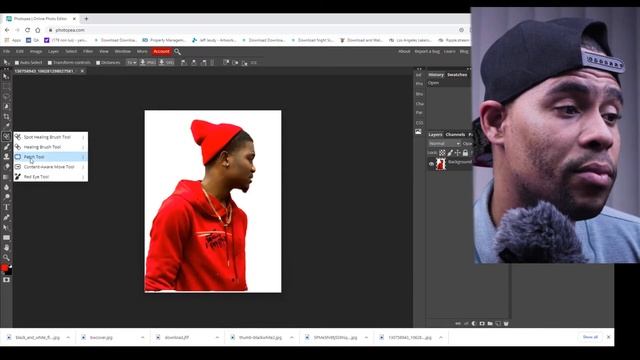Image resolution: width=640 pixels, height=360 pixels.
Task: Select the Rectangle shape tool
Action: tap(6, 238)
